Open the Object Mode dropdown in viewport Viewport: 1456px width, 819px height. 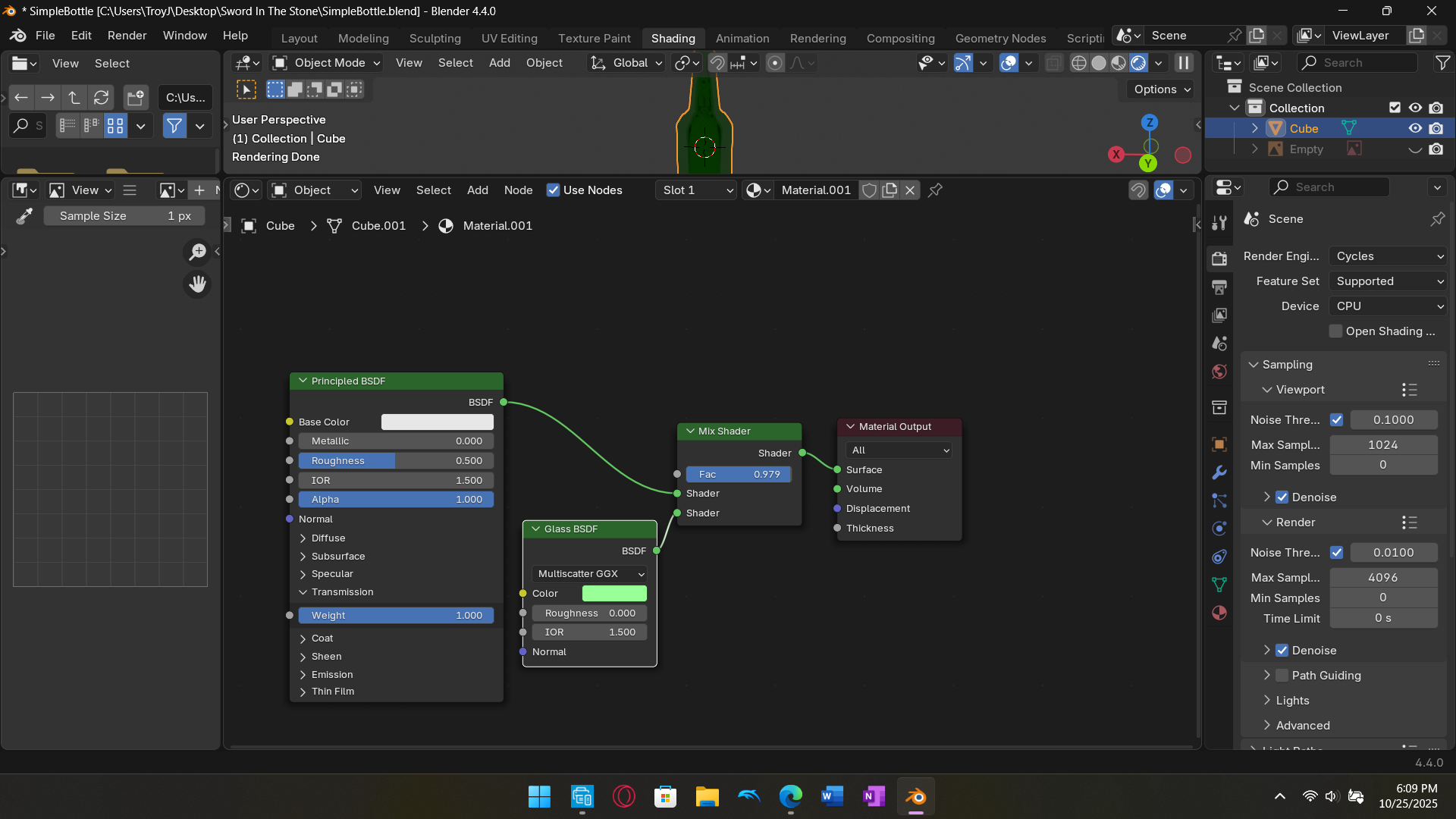point(326,63)
